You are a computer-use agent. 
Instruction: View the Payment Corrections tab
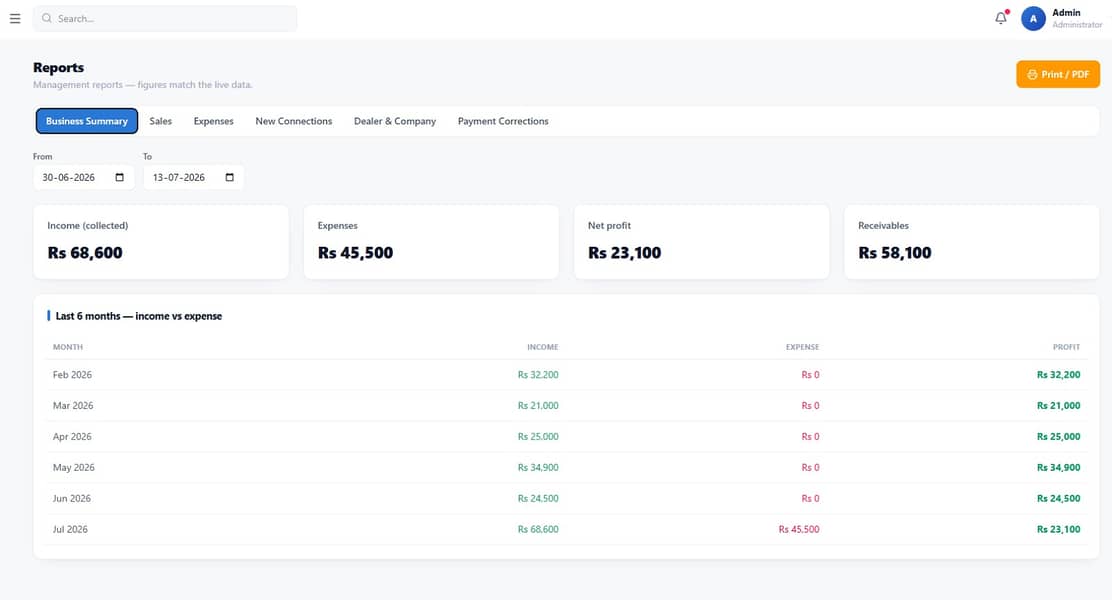click(x=503, y=121)
